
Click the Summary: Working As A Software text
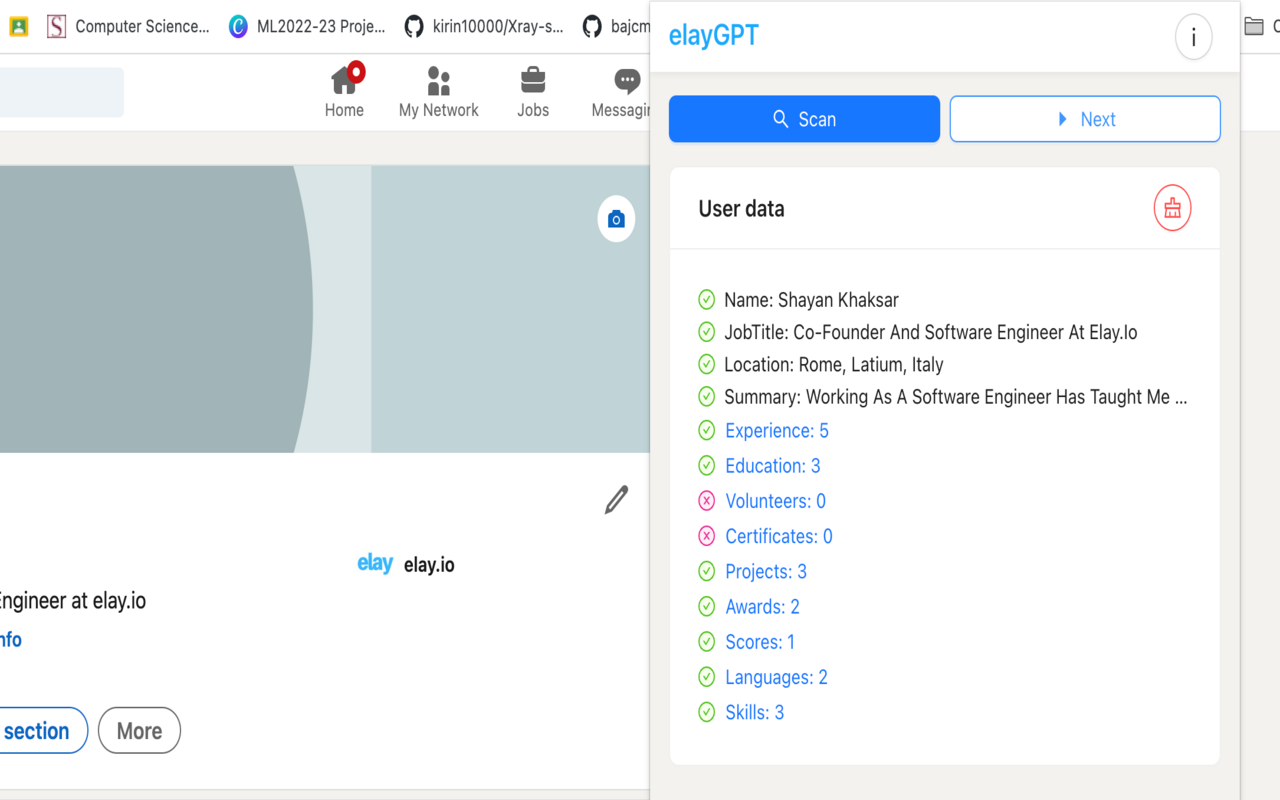tap(956, 397)
